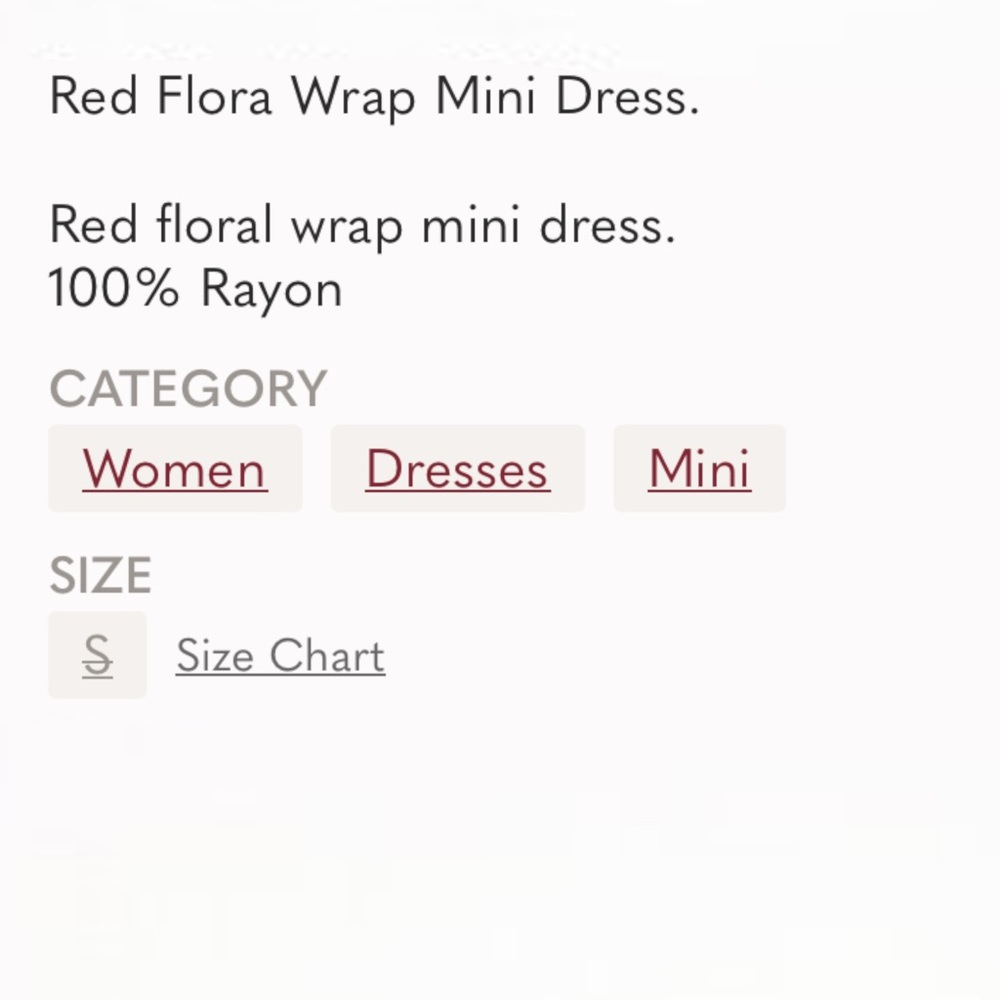Choose Dresses from the category tags
The height and width of the screenshot is (1000, 1000).
(x=457, y=468)
